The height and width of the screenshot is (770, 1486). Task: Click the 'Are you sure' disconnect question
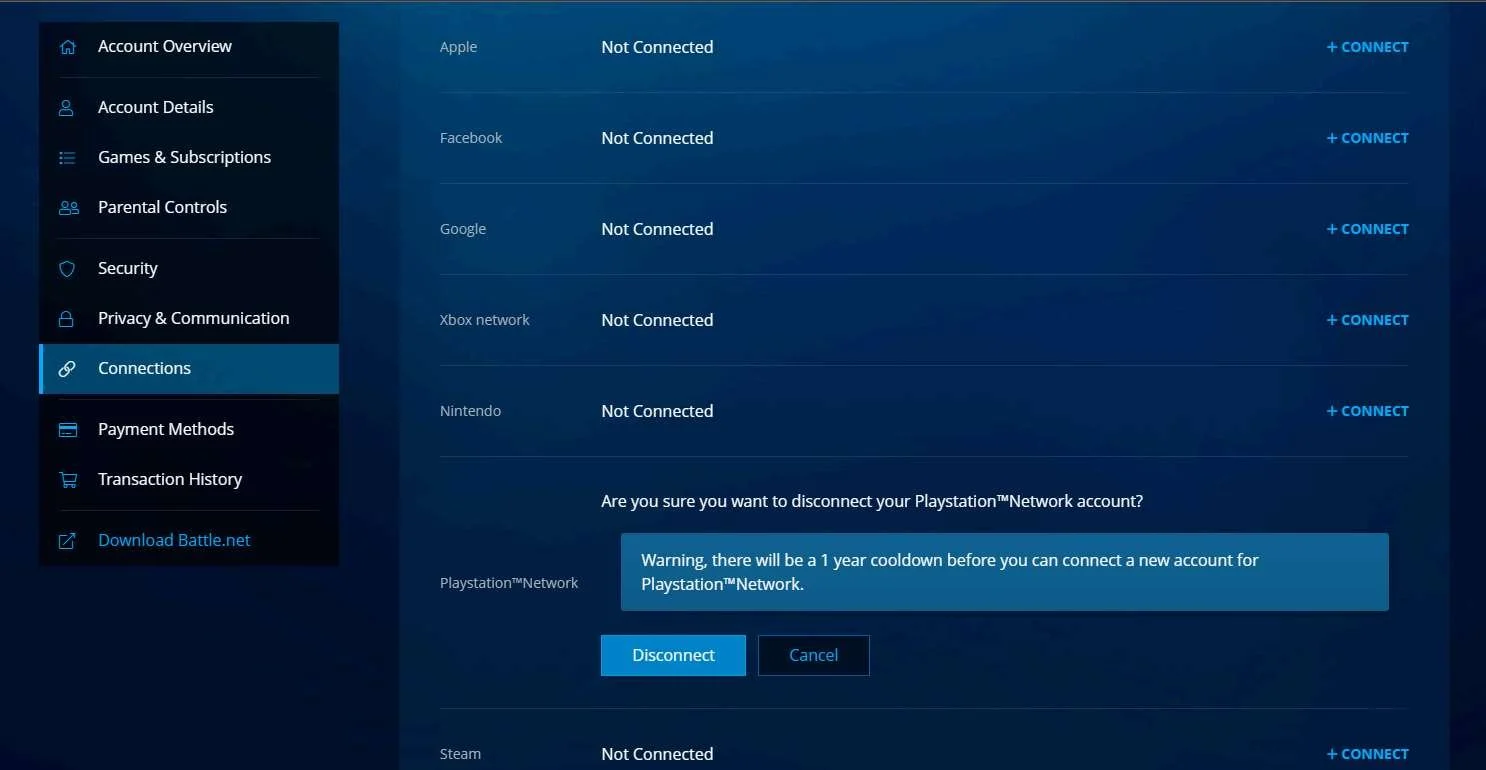[872, 501]
